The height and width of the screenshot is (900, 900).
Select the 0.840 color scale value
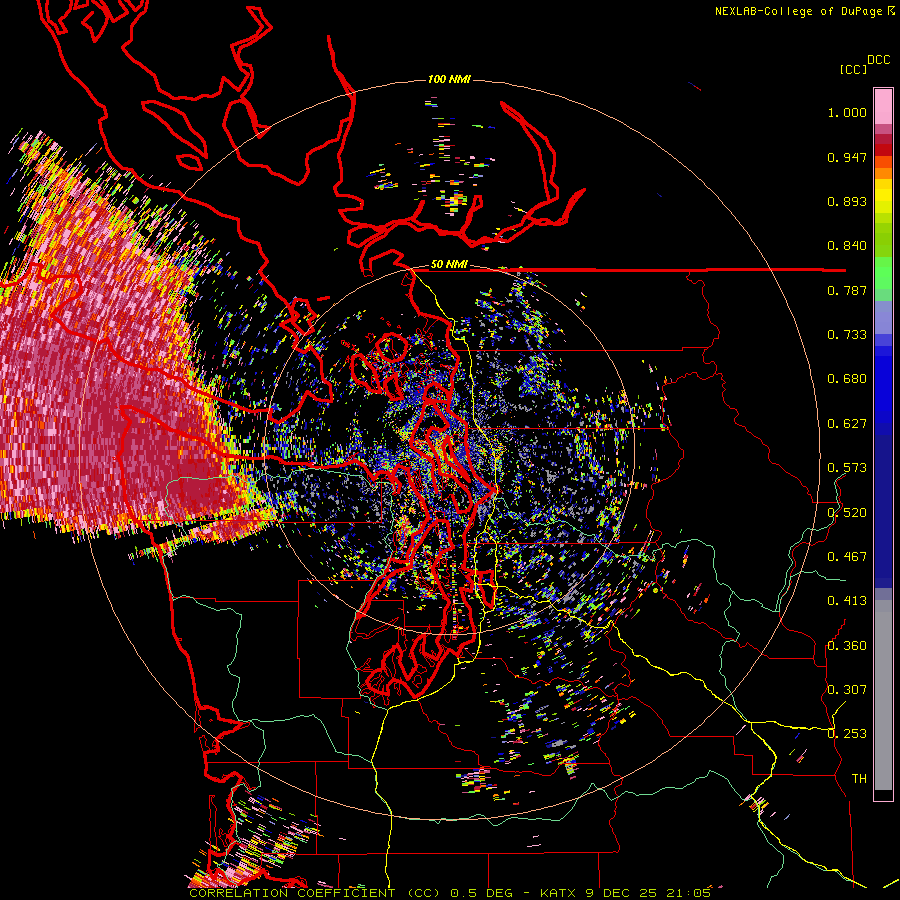pyautogui.click(x=847, y=246)
